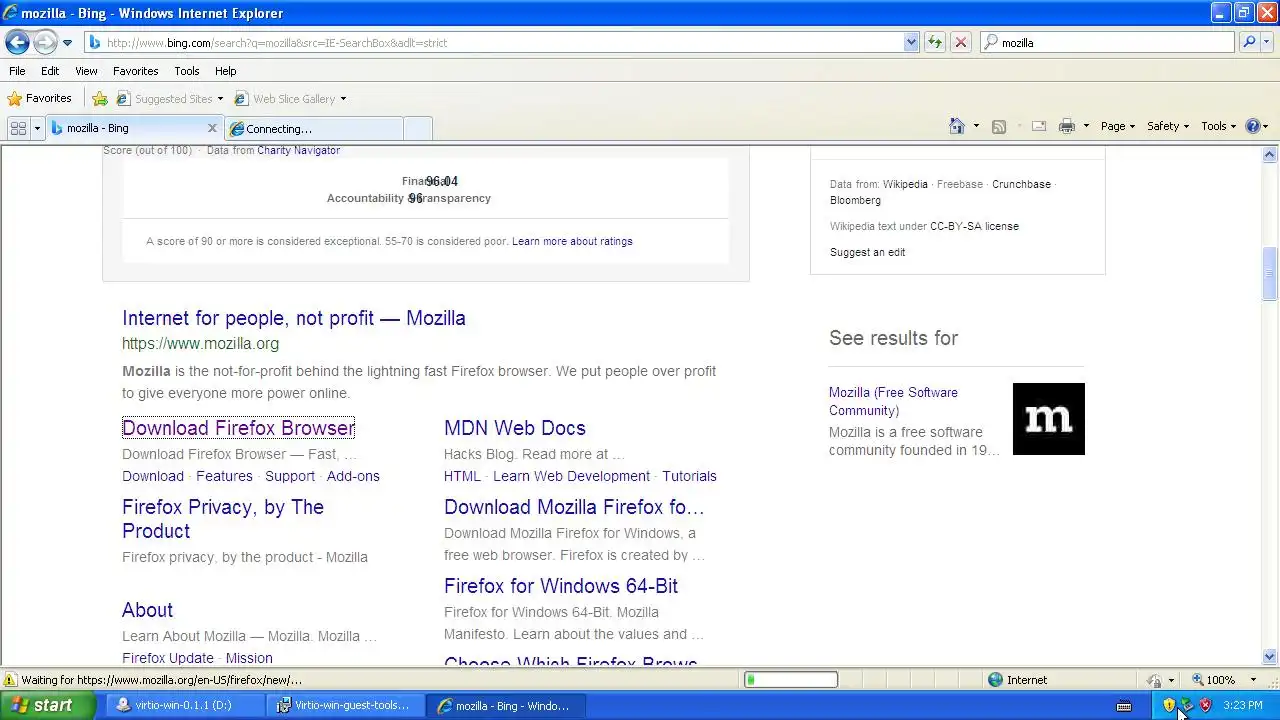Open the Favorites center star button
This screenshot has height=720, width=1280.
pos(39,98)
